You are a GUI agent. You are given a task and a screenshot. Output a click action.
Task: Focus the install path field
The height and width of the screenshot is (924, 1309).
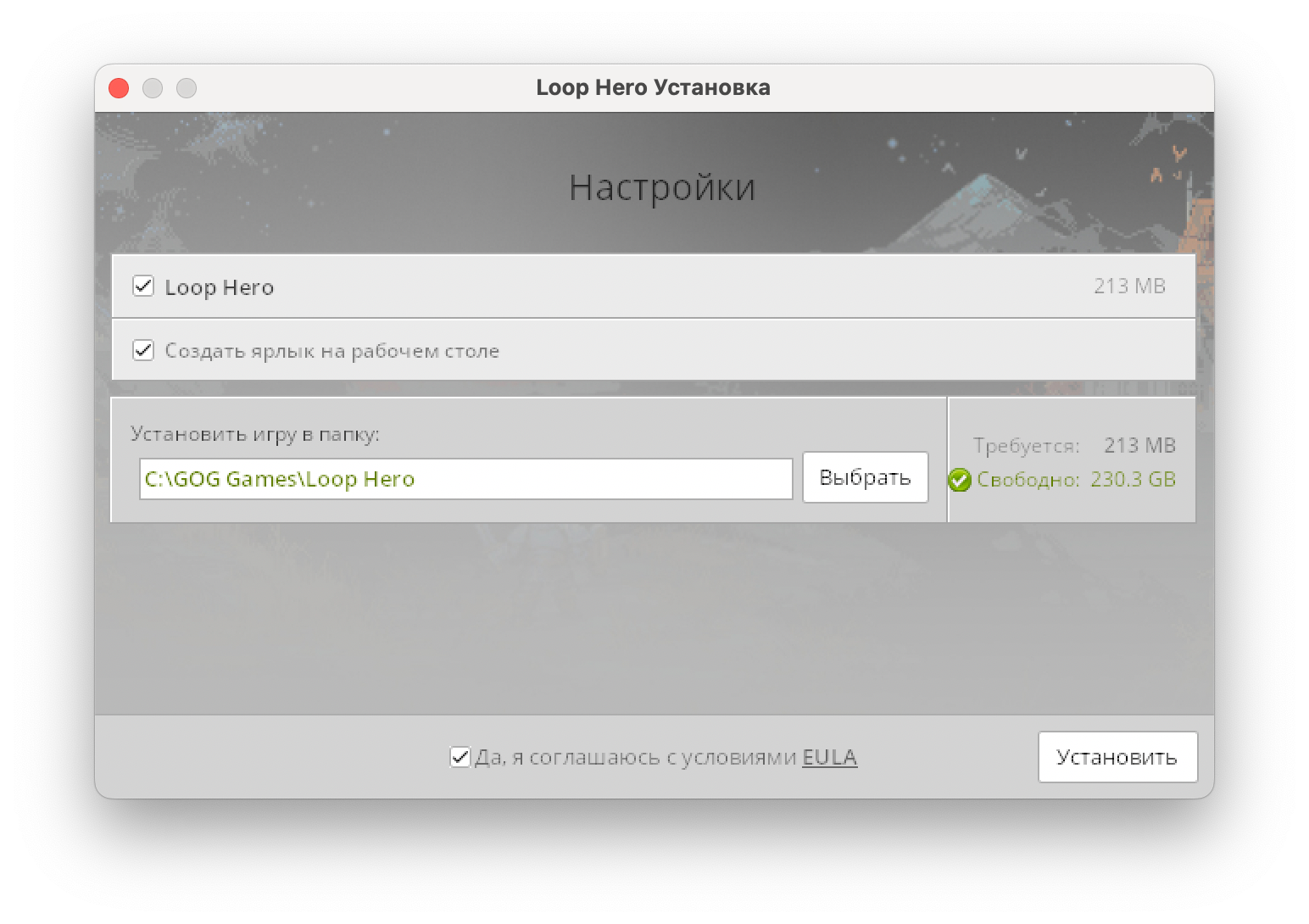465,479
